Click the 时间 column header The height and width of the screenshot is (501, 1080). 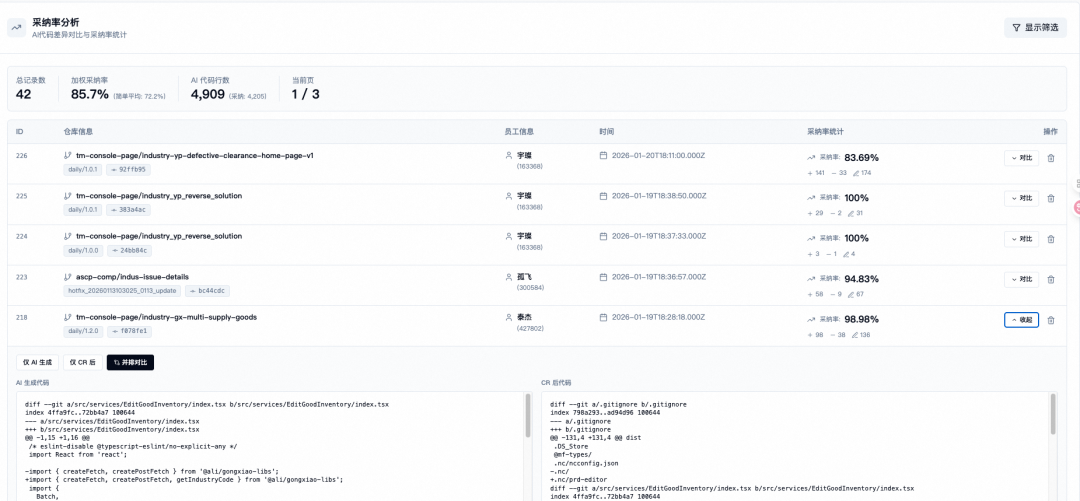606,131
